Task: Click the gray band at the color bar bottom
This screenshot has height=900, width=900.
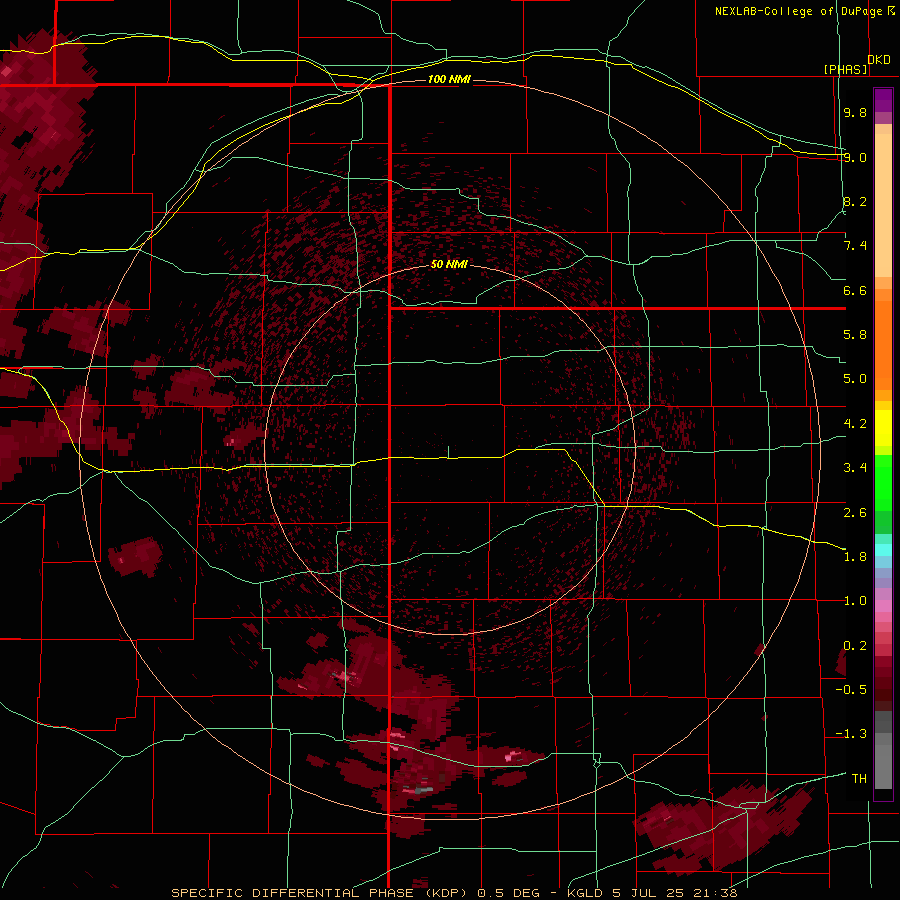Action: tap(883, 766)
